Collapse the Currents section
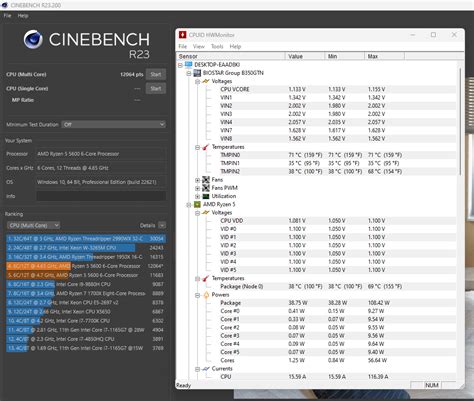 [197, 369]
